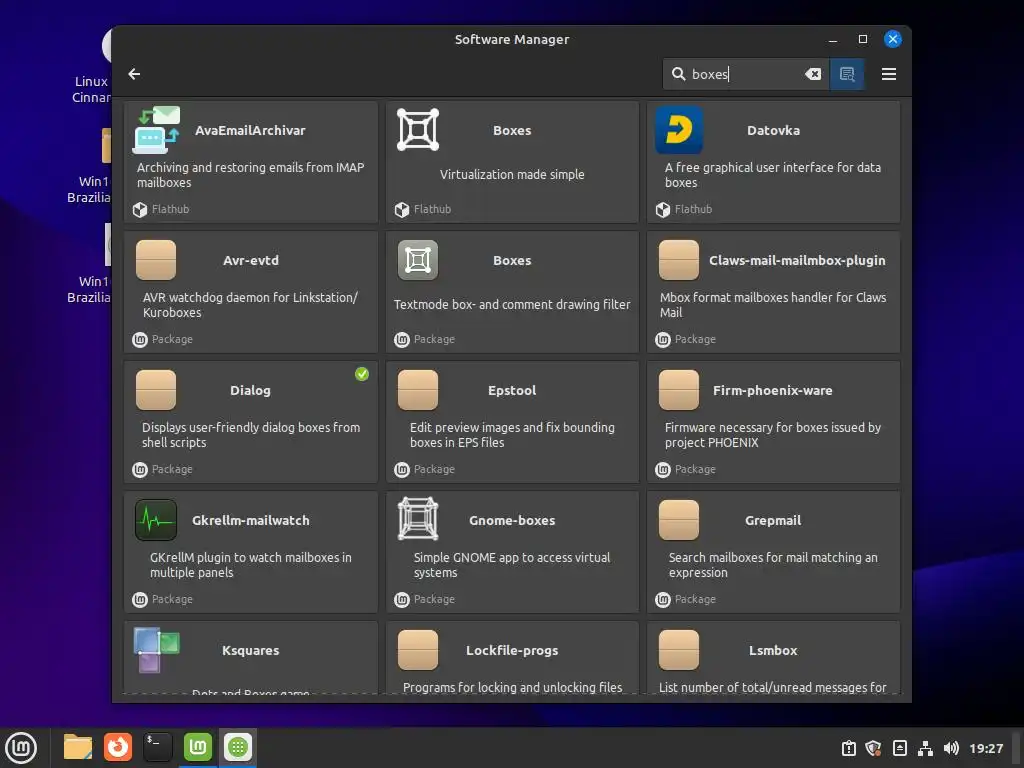Select 'Virtualization made simple' description
The image size is (1024, 768).
coord(512,174)
